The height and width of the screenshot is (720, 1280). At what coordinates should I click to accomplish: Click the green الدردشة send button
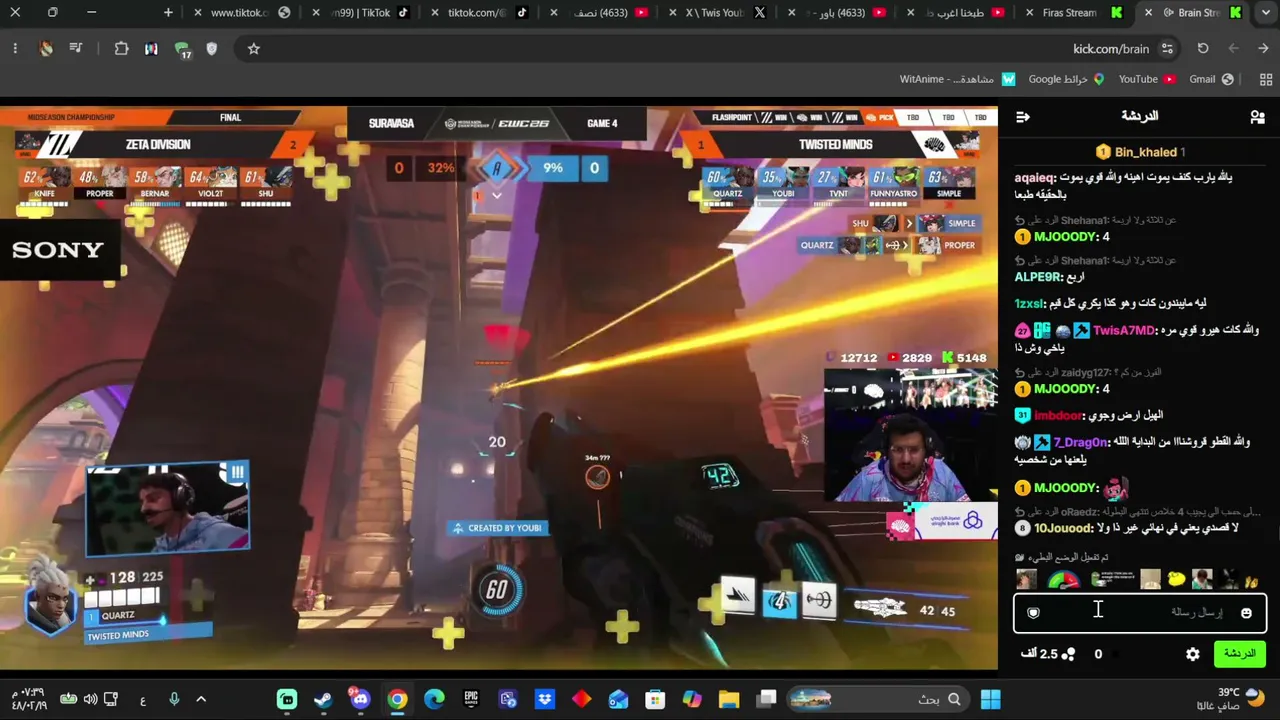[x=1240, y=654]
